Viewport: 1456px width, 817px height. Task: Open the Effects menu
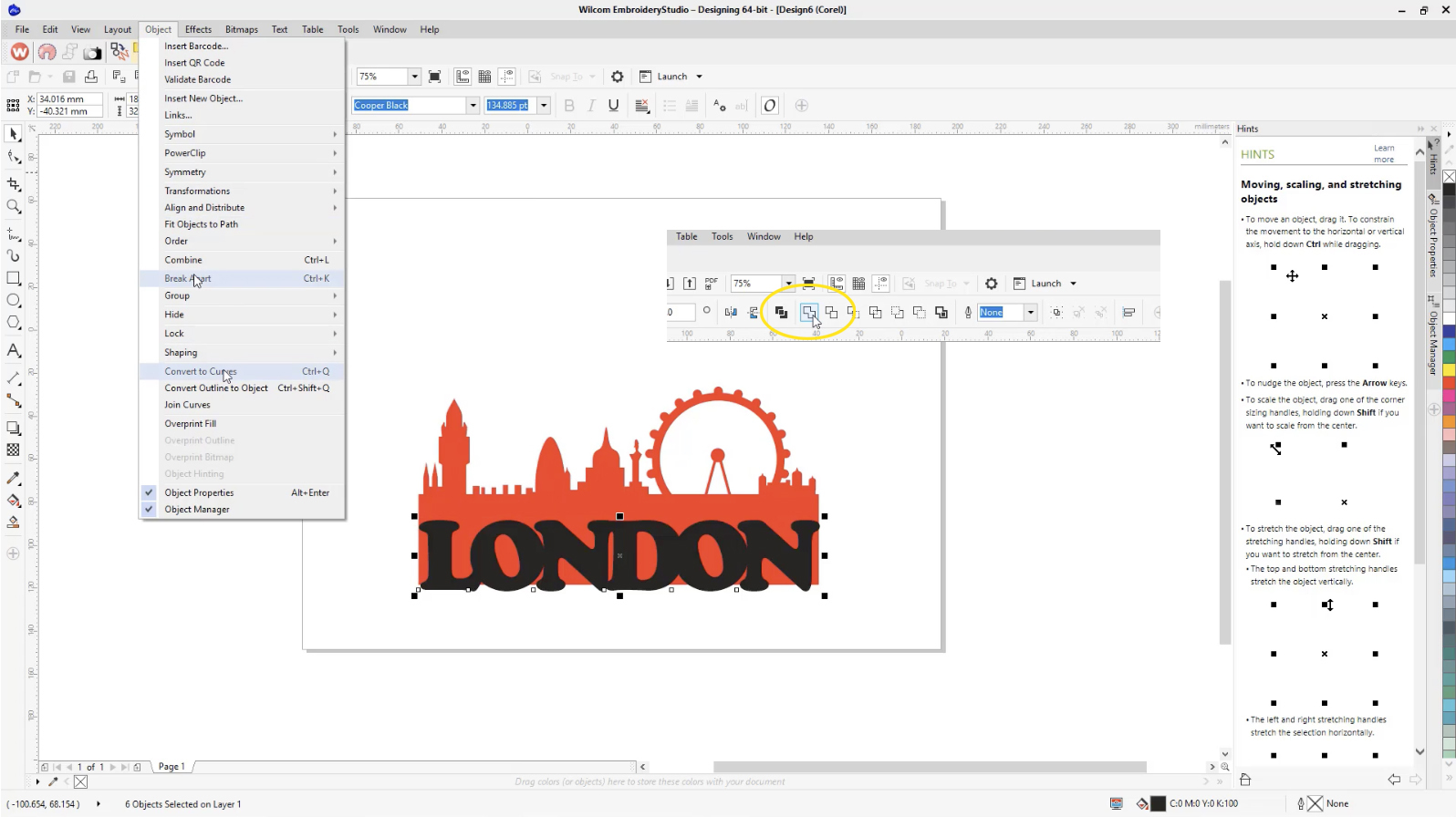pyautogui.click(x=198, y=29)
